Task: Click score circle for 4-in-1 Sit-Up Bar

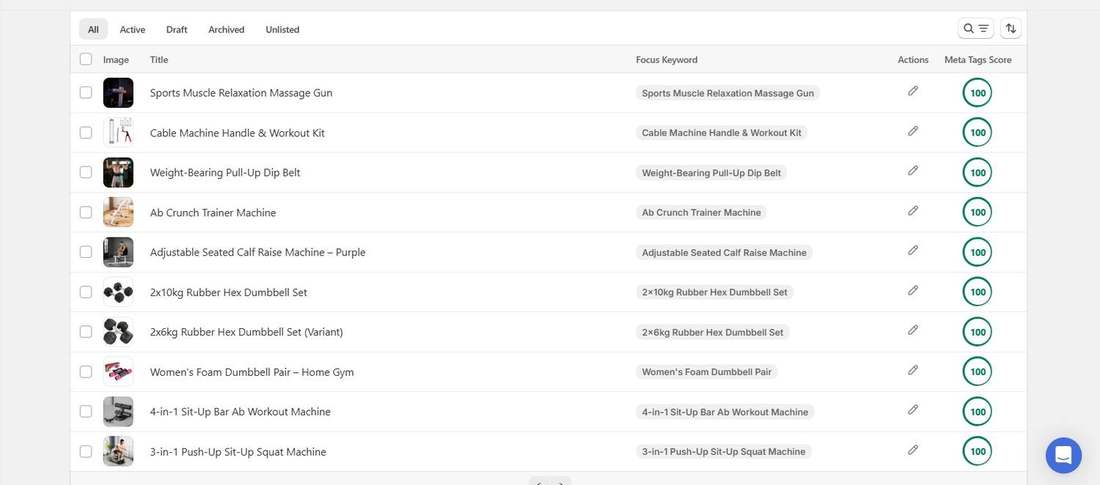Action: point(977,411)
